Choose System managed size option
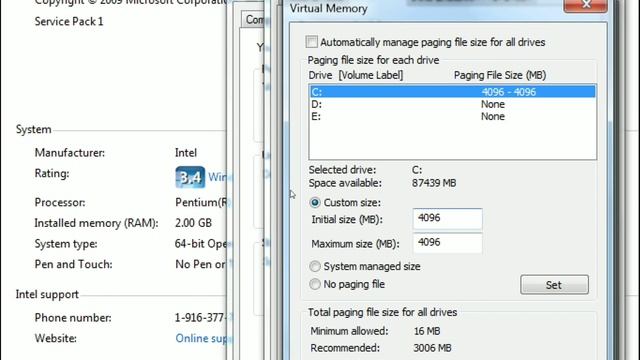640x360 pixels. point(315,266)
